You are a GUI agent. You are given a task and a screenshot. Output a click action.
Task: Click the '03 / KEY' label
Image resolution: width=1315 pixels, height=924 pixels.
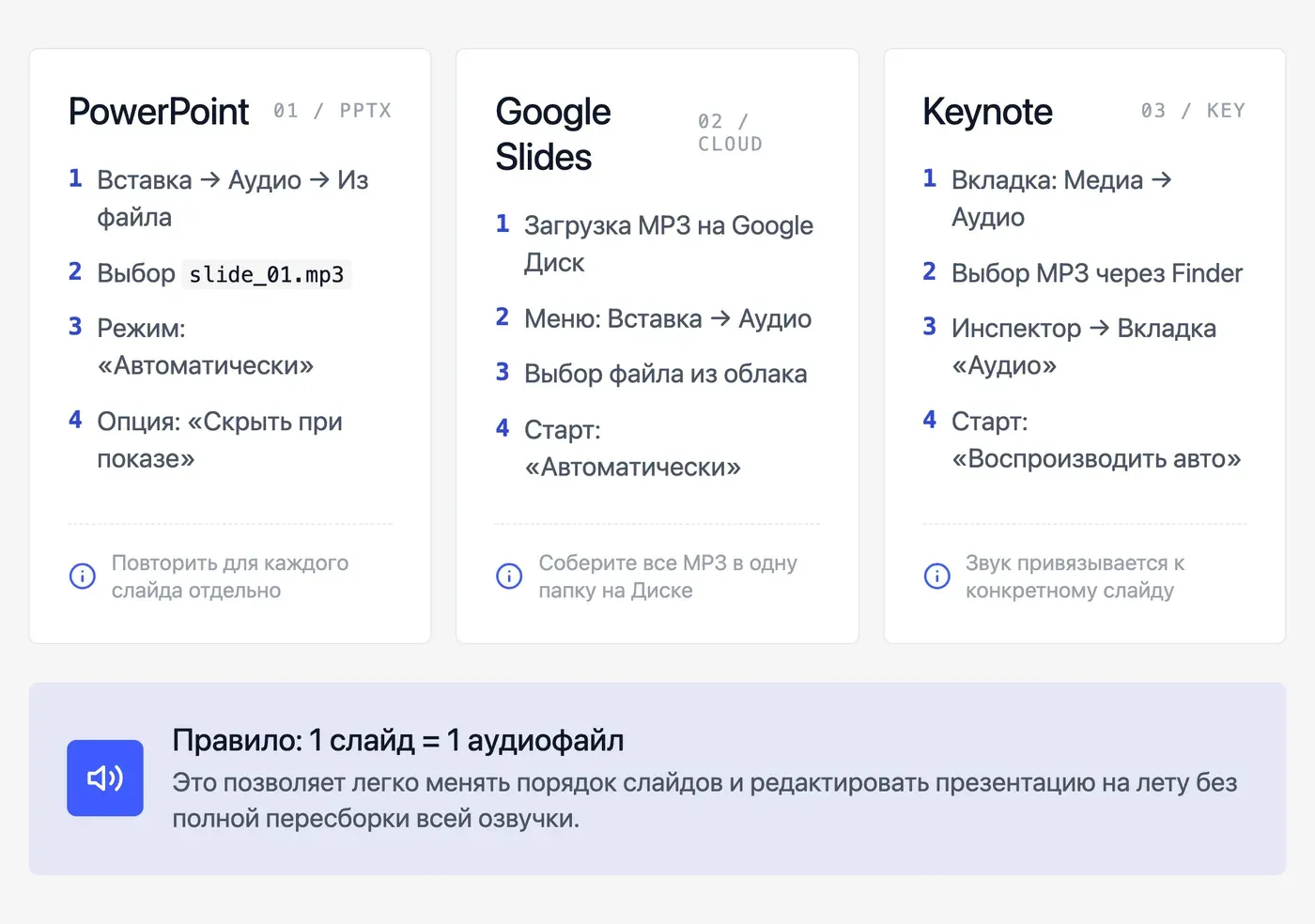coord(1193,111)
